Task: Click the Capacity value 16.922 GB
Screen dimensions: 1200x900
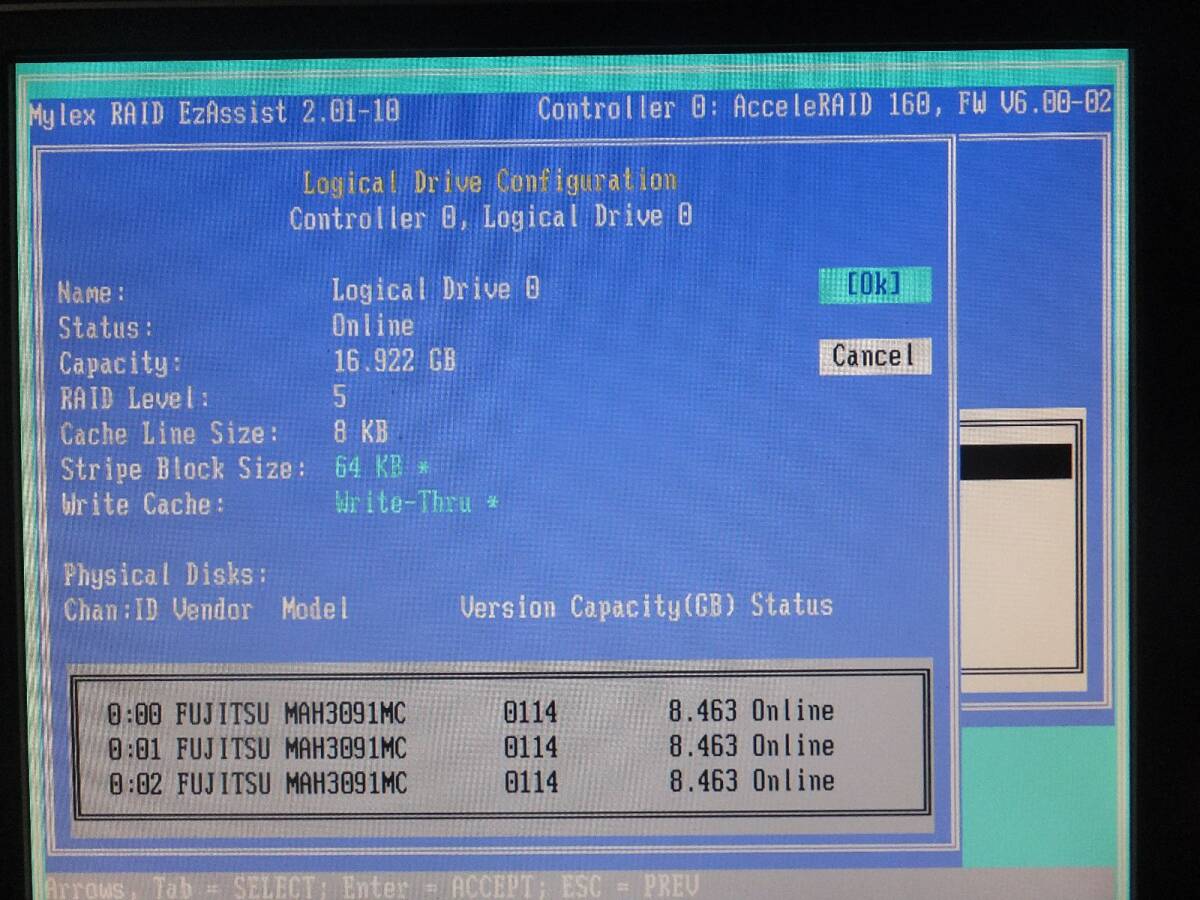Action: tap(394, 361)
